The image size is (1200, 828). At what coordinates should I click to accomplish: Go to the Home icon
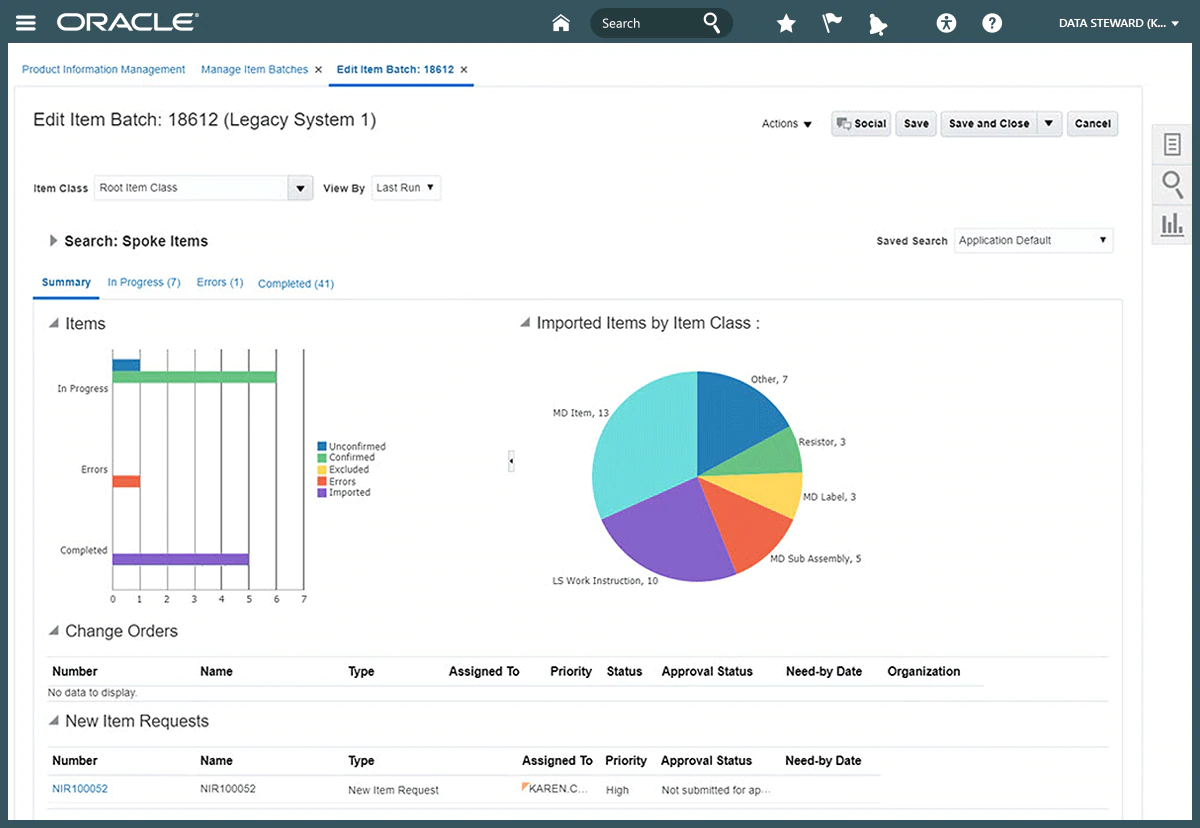coord(561,23)
